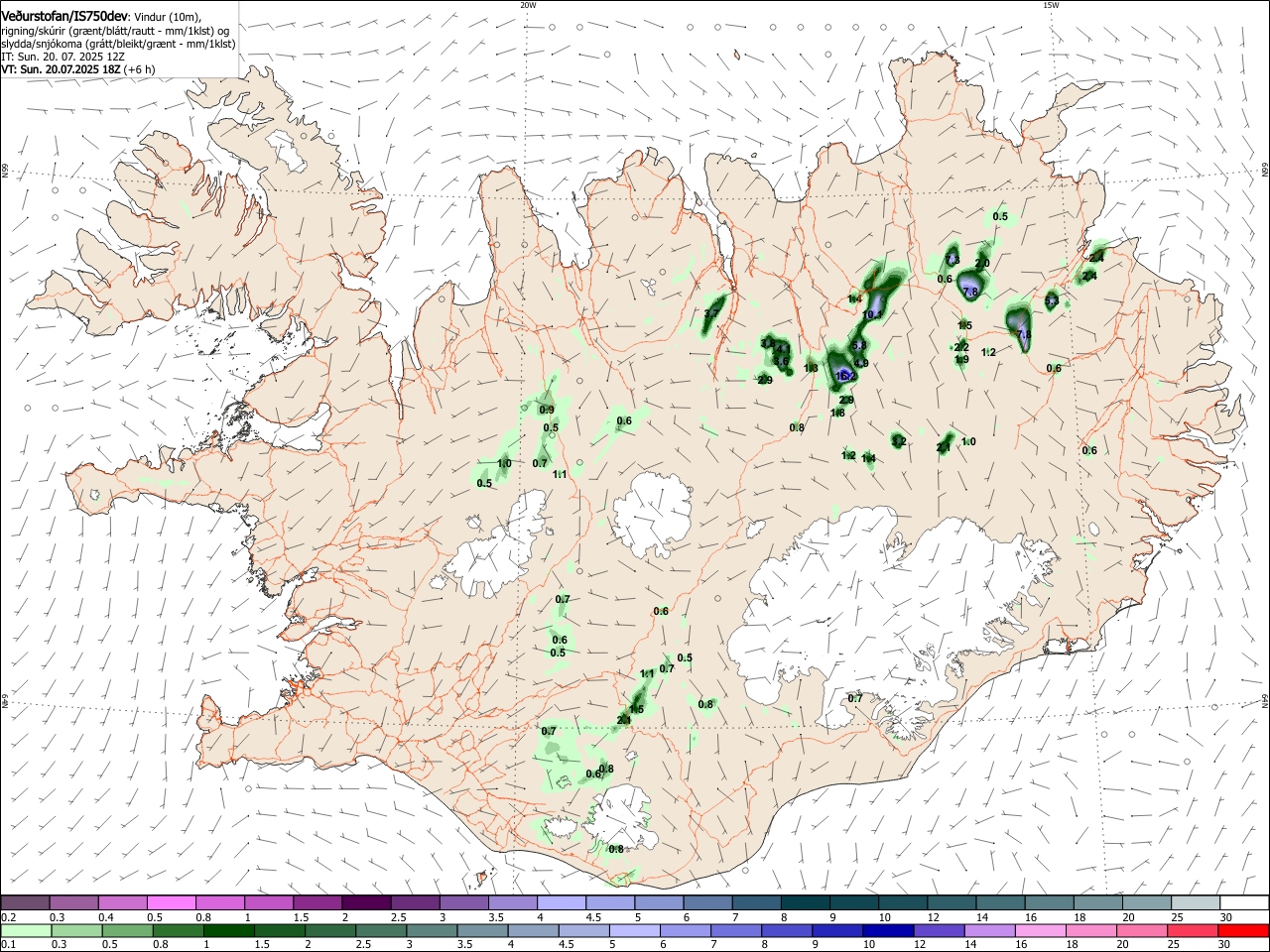The image size is (1270, 952).
Task: Click the 1.9 precipitation value
Action: pos(961,360)
